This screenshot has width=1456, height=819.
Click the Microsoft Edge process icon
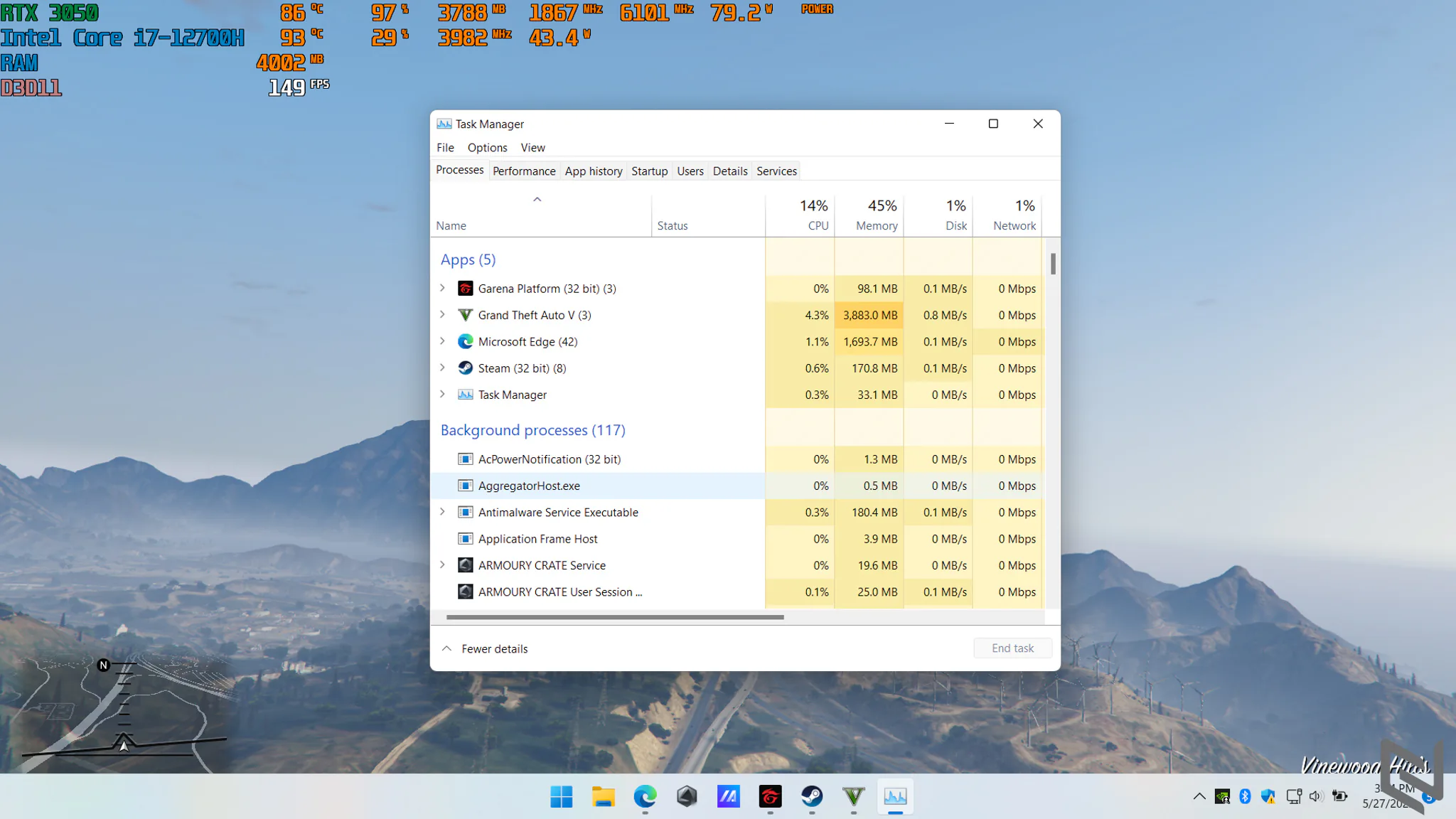tap(465, 342)
